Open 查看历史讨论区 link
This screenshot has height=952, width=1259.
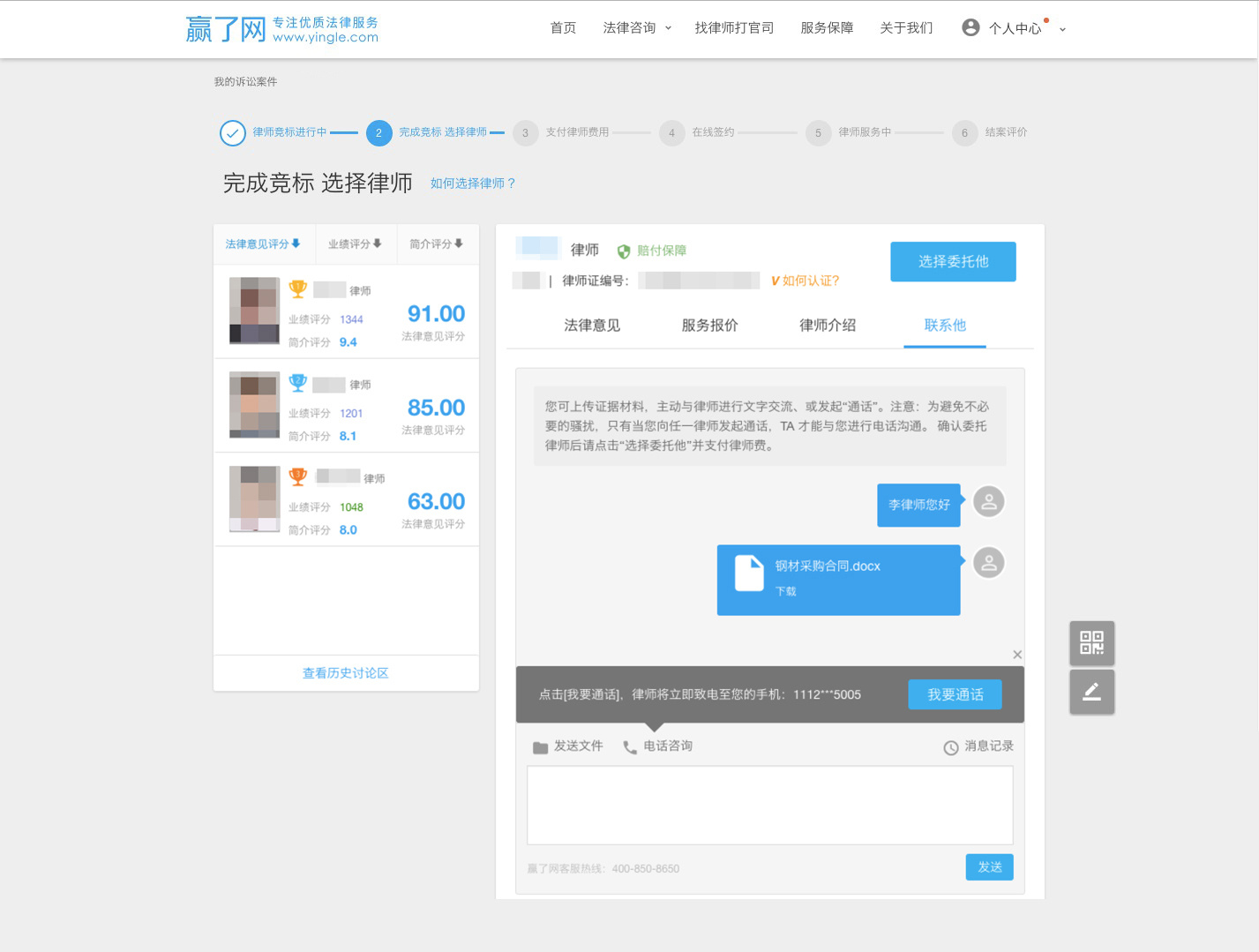(x=346, y=673)
